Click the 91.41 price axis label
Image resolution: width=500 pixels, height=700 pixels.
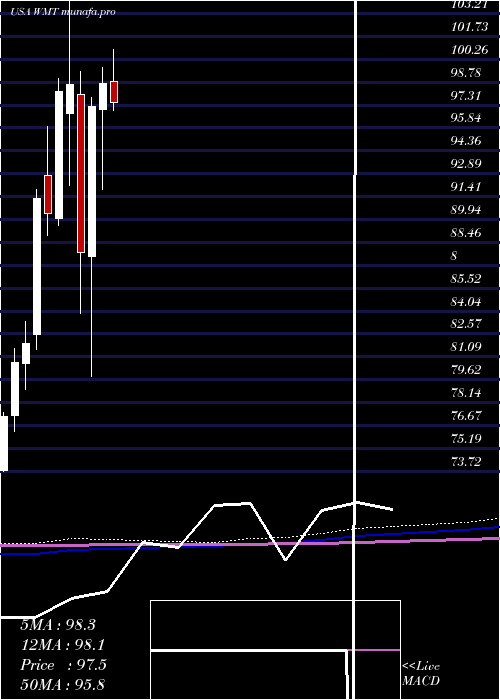coord(466,187)
